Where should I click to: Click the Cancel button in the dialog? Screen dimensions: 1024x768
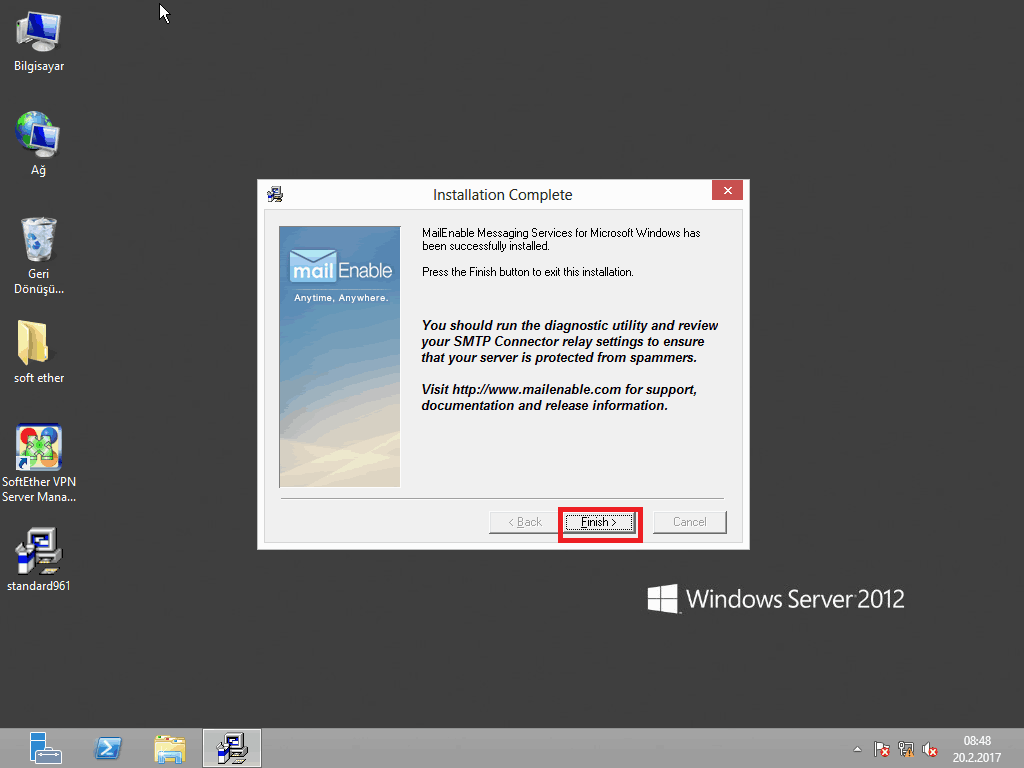tap(690, 522)
